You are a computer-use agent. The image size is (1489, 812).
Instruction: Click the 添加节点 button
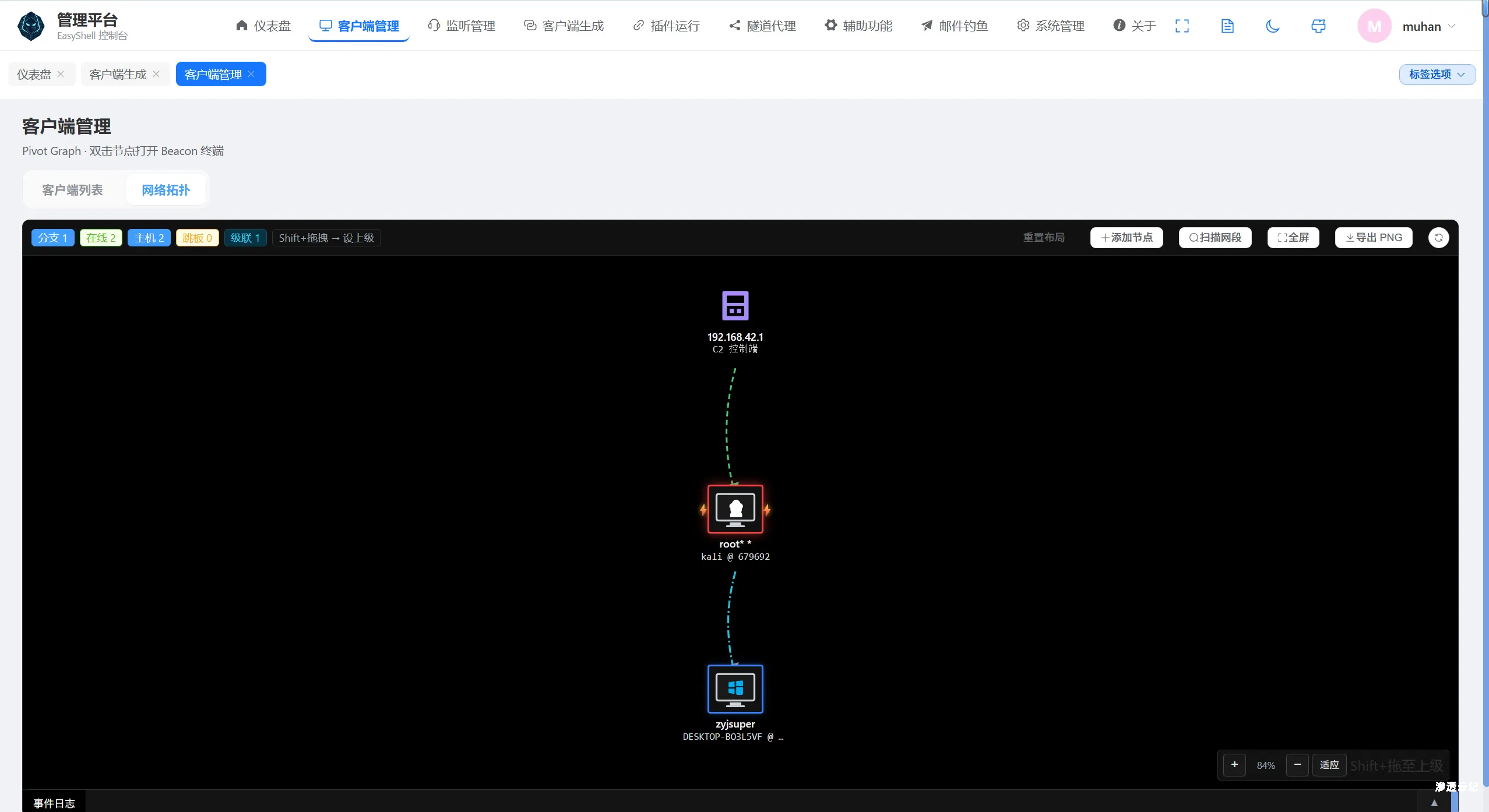pos(1127,238)
